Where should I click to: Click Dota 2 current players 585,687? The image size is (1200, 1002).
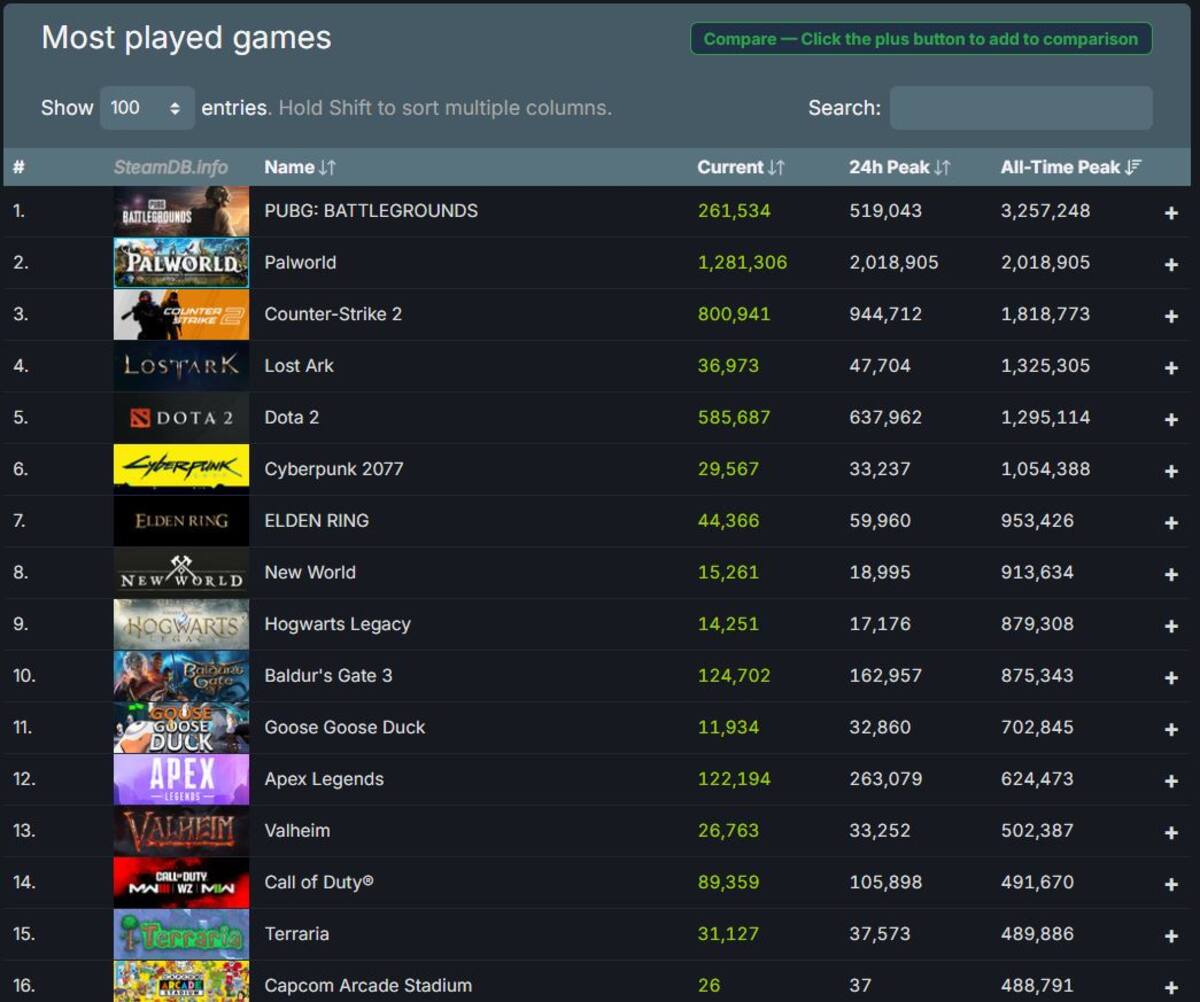pyautogui.click(x=734, y=418)
